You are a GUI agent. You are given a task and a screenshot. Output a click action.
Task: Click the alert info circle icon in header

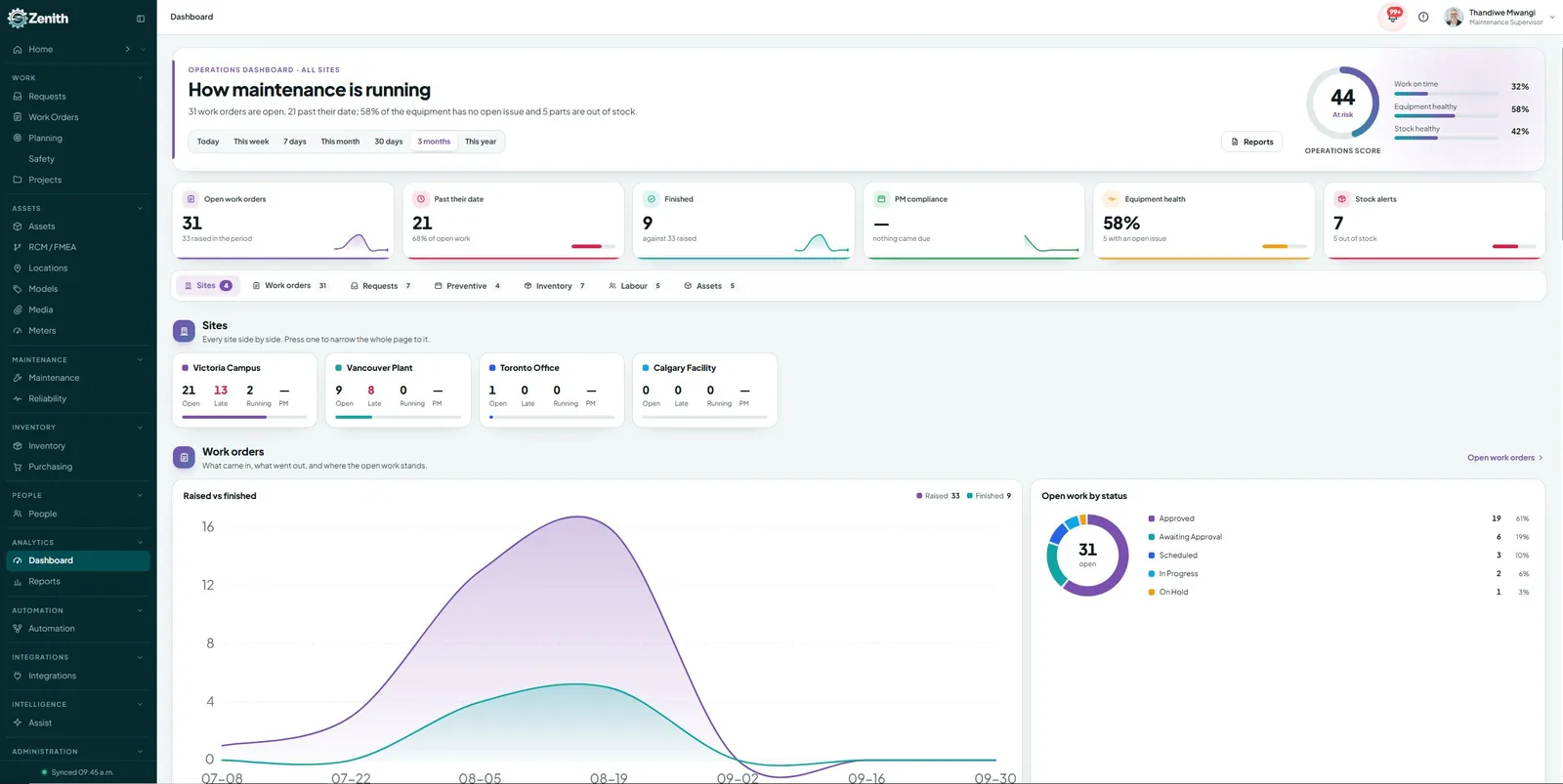[1423, 17]
